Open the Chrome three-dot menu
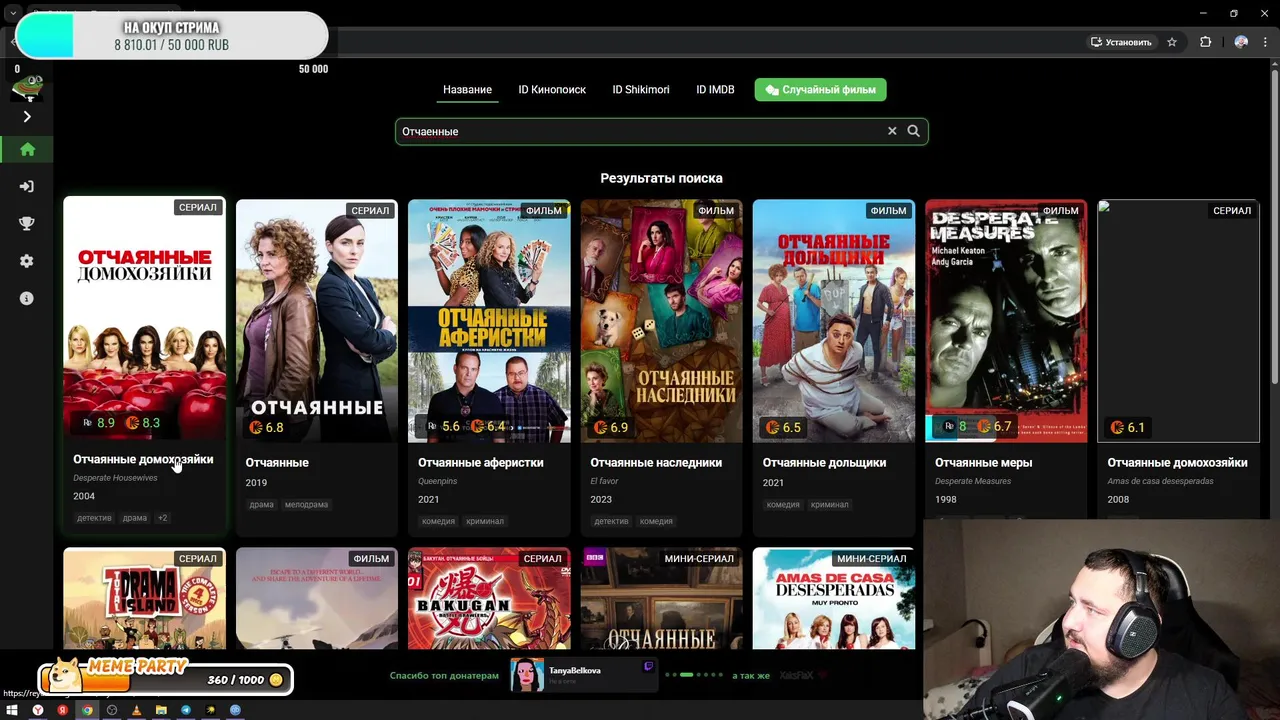Screen dimensions: 1280x720 [1265, 42]
